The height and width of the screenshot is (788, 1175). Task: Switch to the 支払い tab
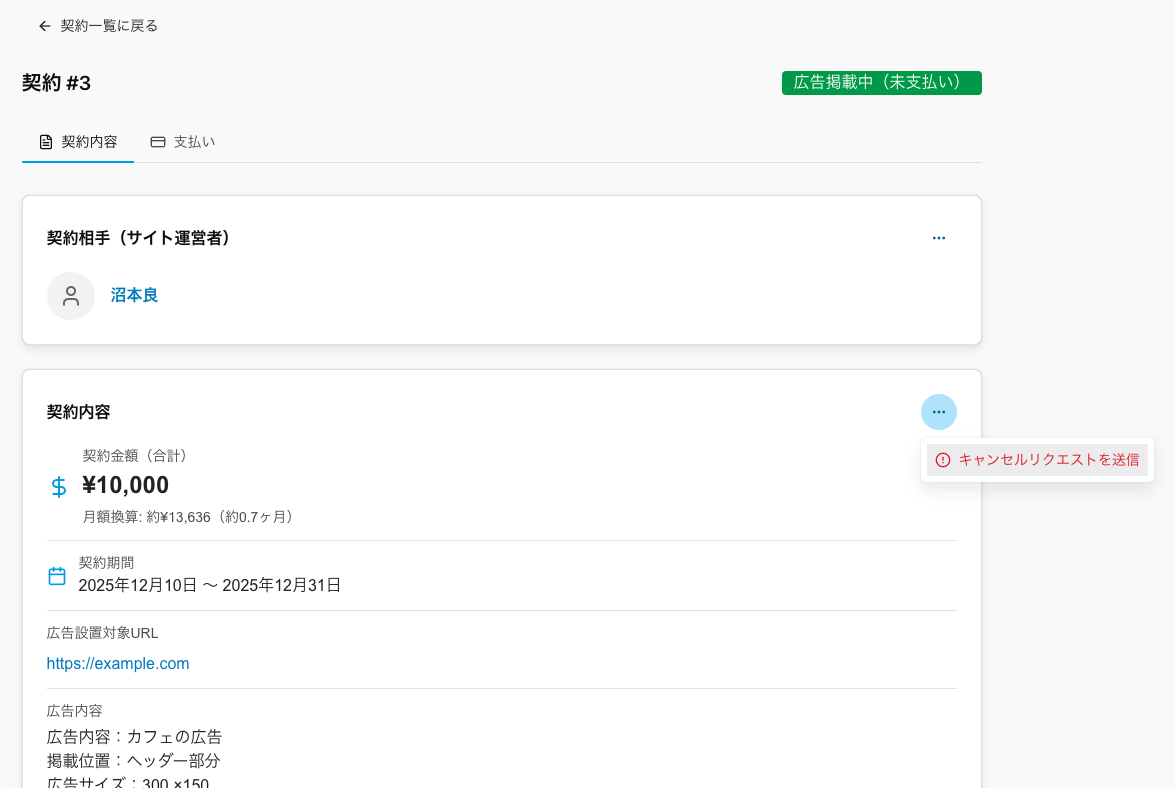[194, 142]
